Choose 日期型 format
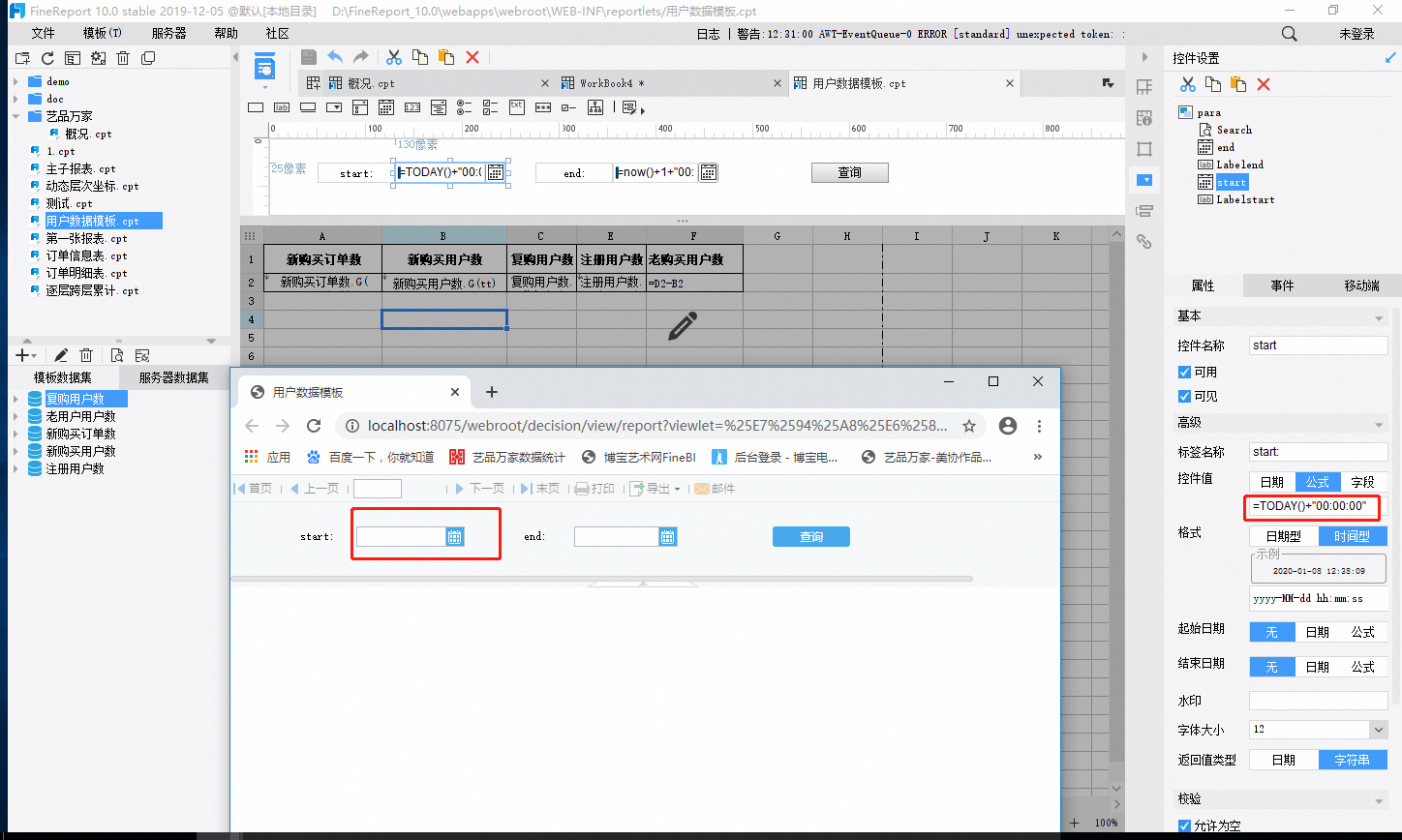The width and height of the screenshot is (1402, 840). point(1284,536)
